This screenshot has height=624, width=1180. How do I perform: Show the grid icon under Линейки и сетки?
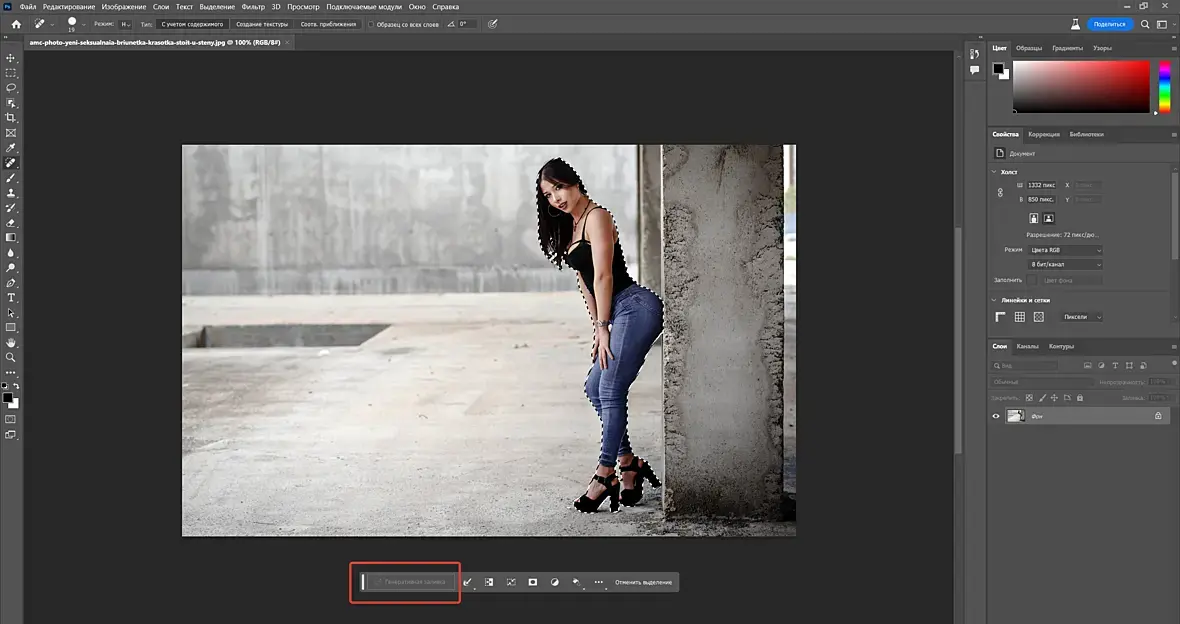click(1020, 317)
